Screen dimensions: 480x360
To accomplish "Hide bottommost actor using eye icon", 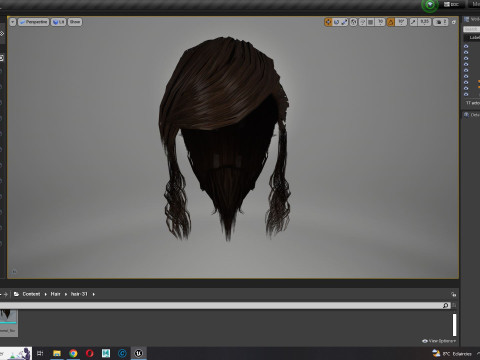I will pyautogui.click(x=466, y=94).
